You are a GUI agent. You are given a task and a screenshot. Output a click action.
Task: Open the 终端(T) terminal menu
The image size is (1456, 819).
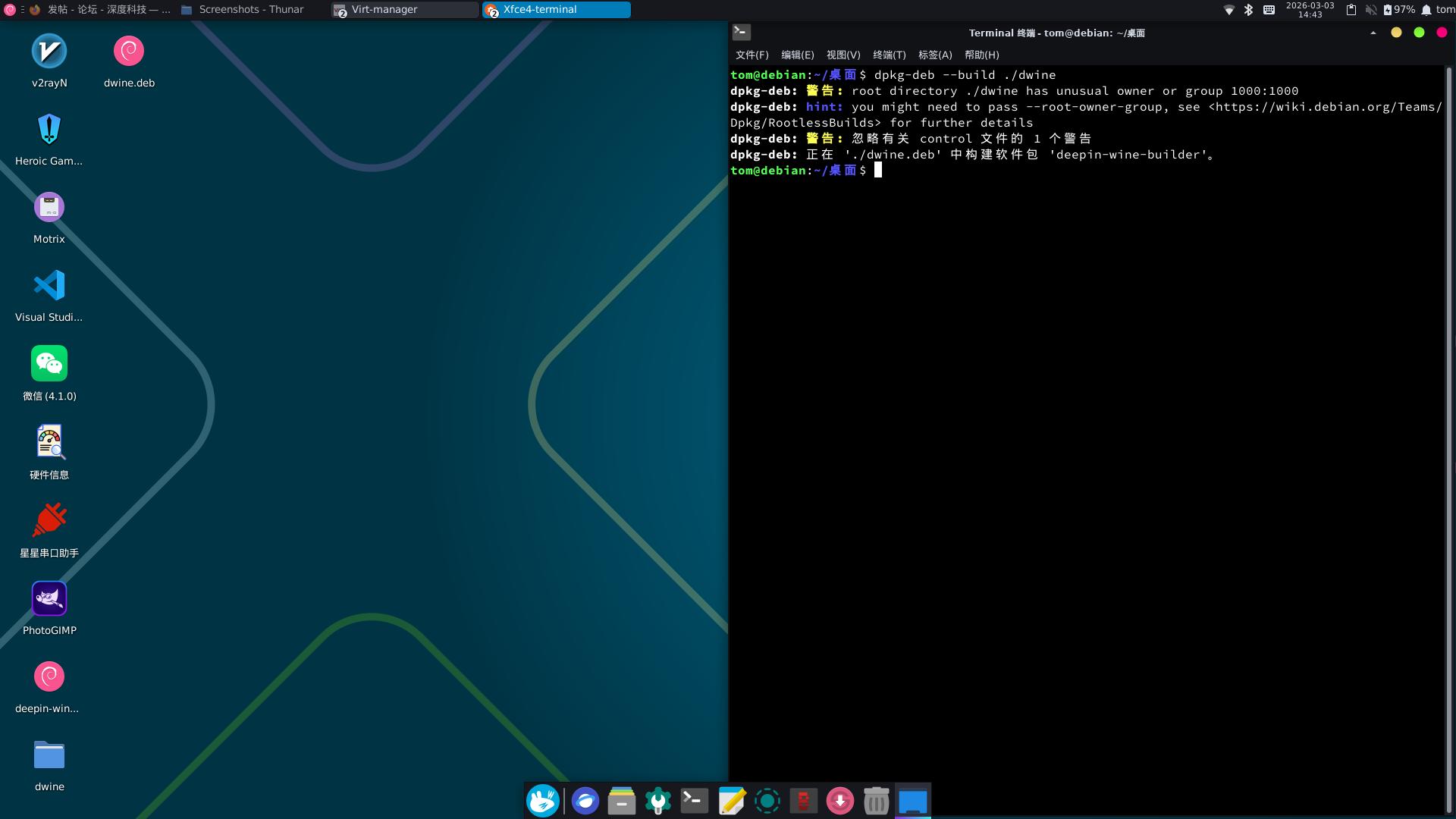coord(889,55)
